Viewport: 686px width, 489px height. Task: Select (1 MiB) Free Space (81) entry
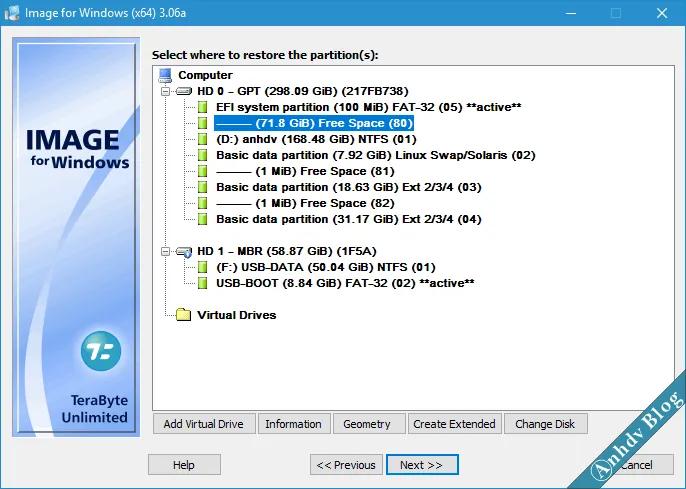tap(305, 171)
